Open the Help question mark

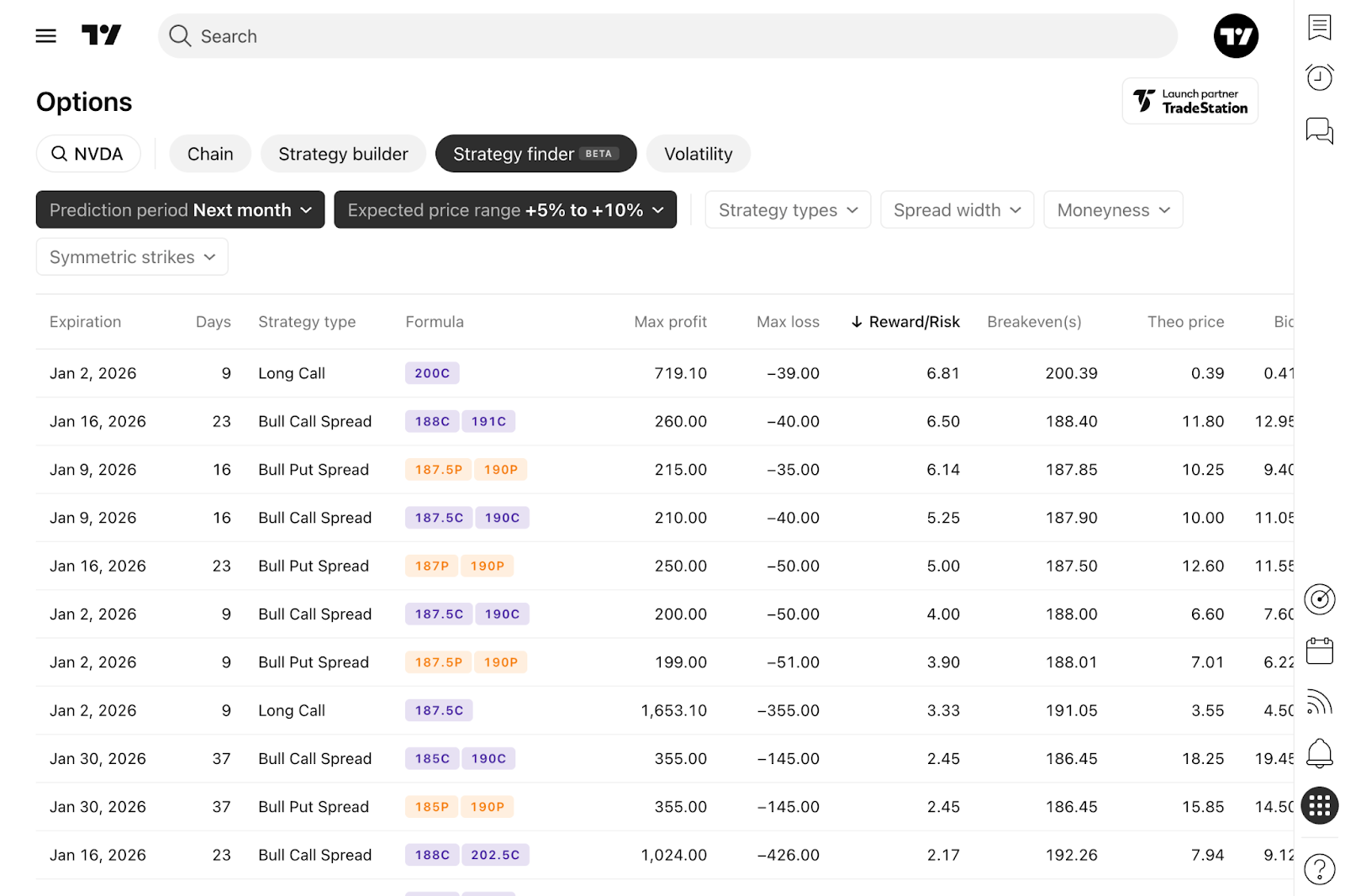pos(1319,869)
